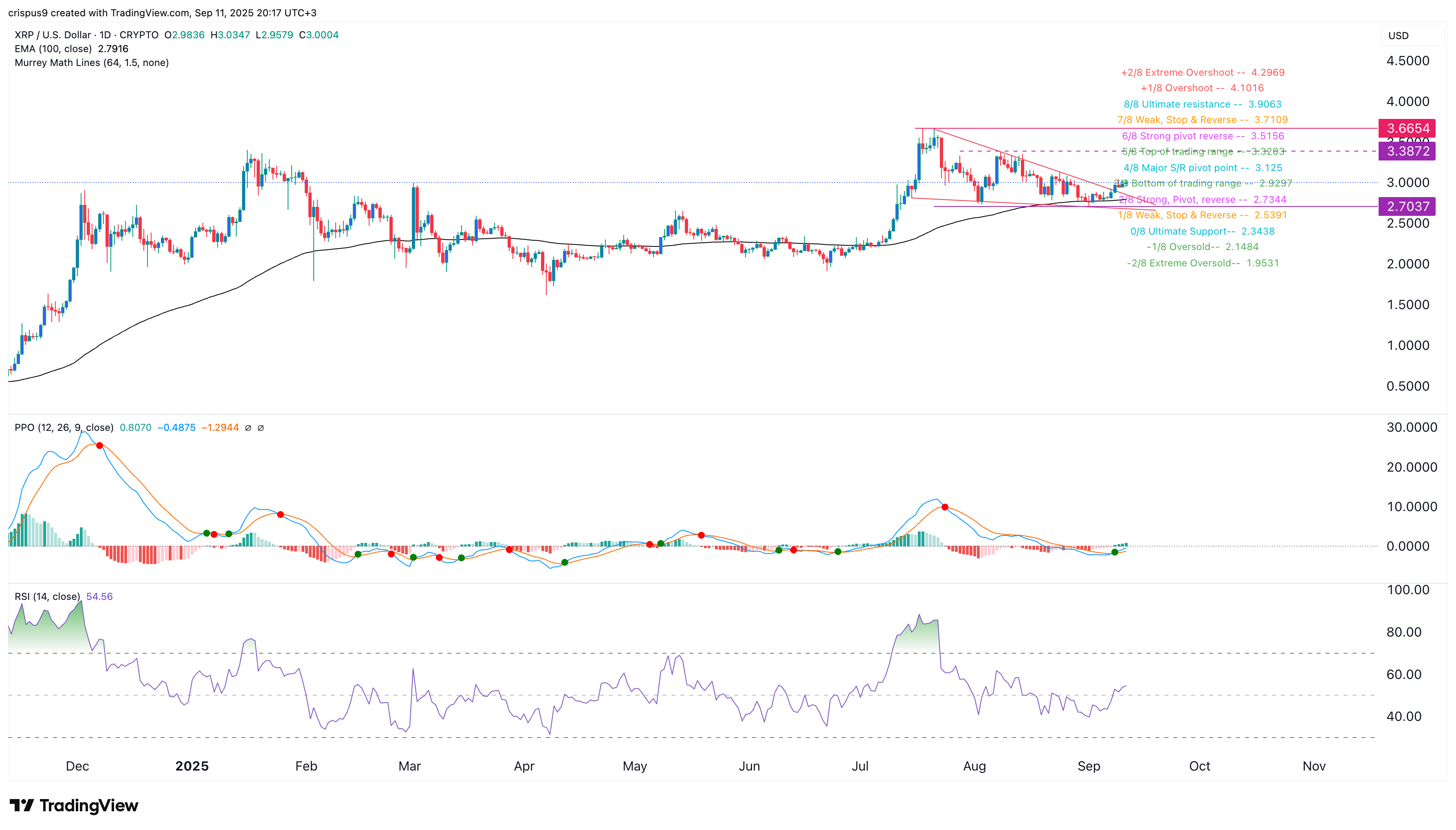Click the RSI value 54.56 readout

click(100, 596)
